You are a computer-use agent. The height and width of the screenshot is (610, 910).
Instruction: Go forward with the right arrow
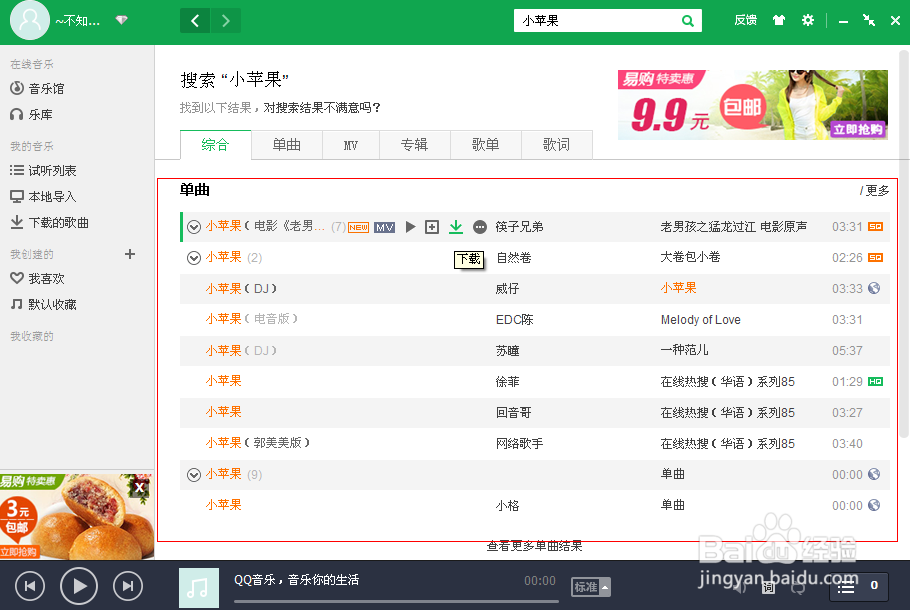226,21
